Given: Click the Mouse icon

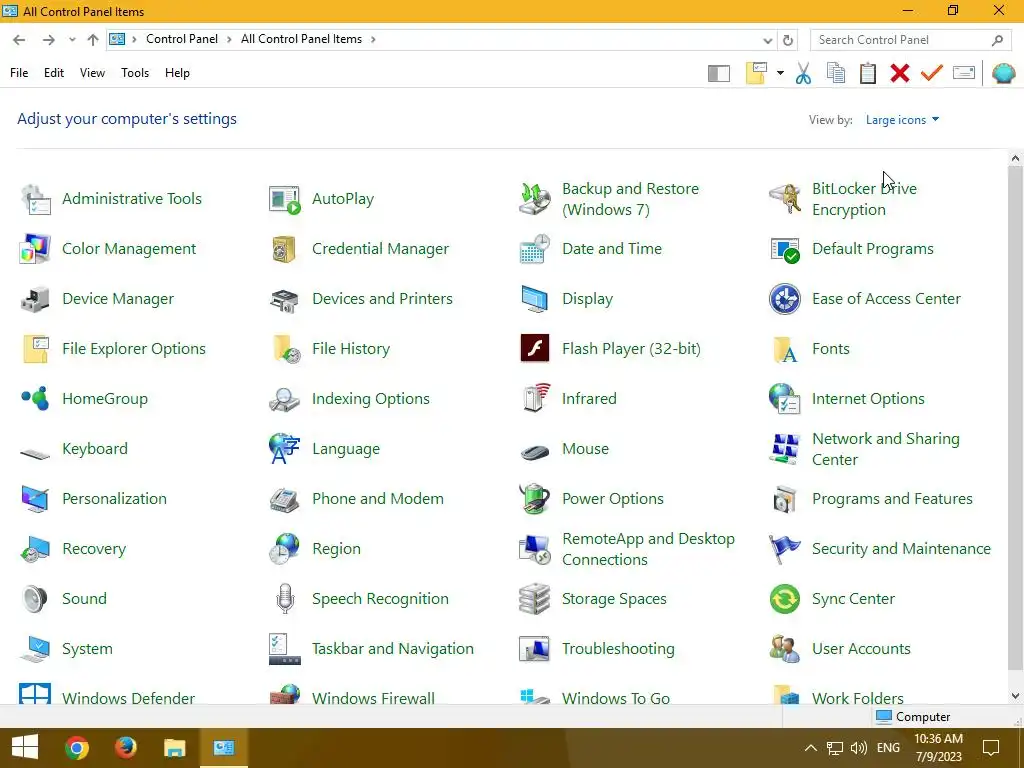Looking at the screenshot, I should point(535,451).
